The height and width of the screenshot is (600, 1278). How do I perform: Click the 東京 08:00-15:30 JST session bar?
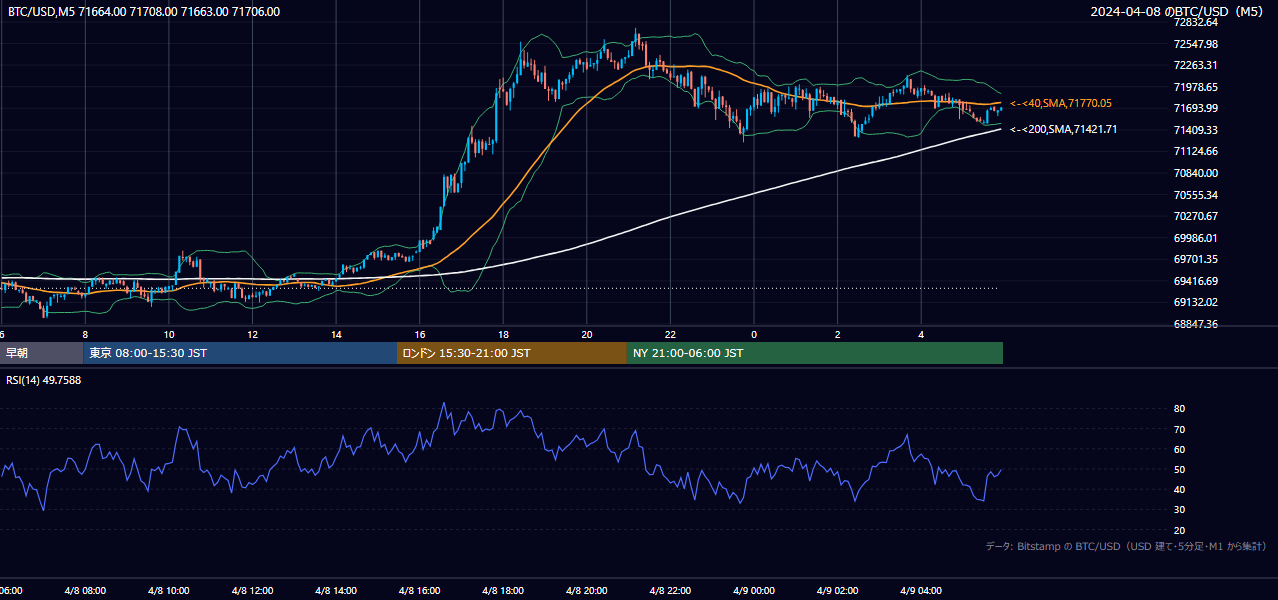(240, 353)
